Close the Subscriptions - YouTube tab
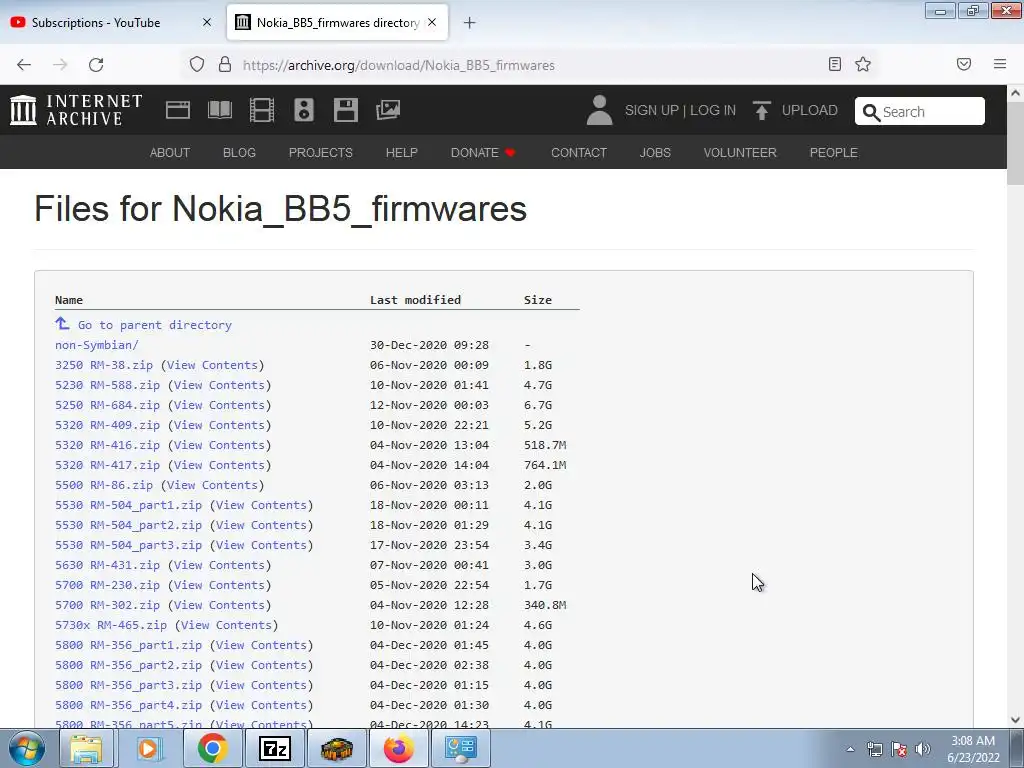The width and height of the screenshot is (1024, 768). click(207, 22)
